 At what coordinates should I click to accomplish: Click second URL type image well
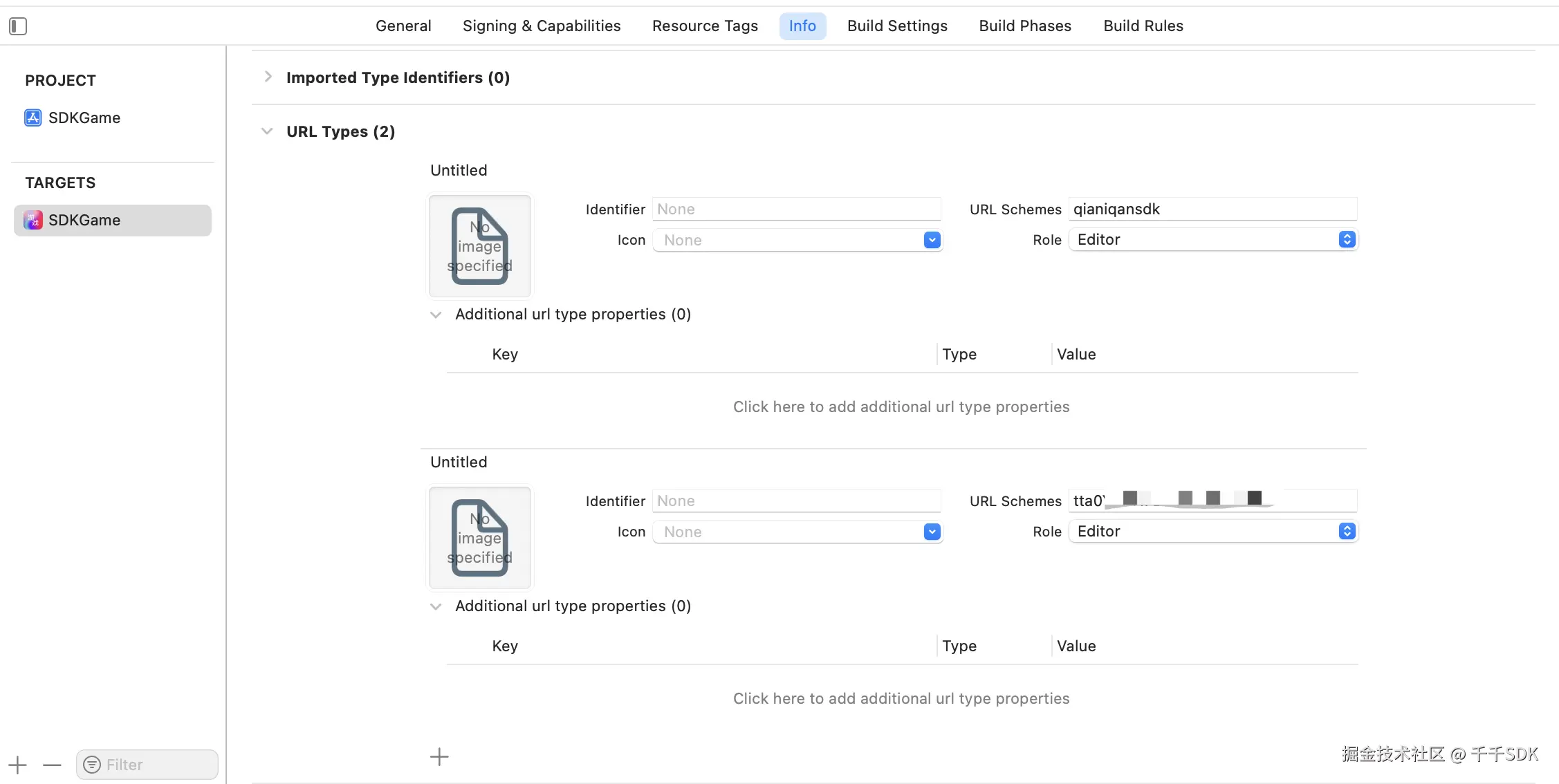coord(480,538)
